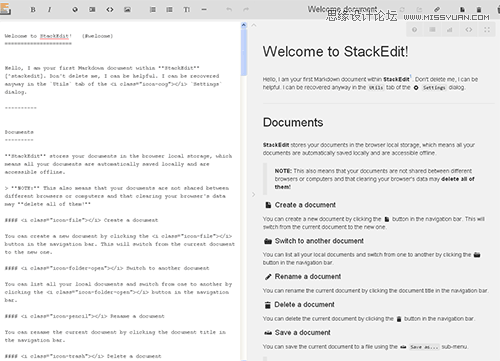Image resolution: width=500 pixels, height=361 pixels.
Task: Open the publish document icon
Action: [420, 10]
